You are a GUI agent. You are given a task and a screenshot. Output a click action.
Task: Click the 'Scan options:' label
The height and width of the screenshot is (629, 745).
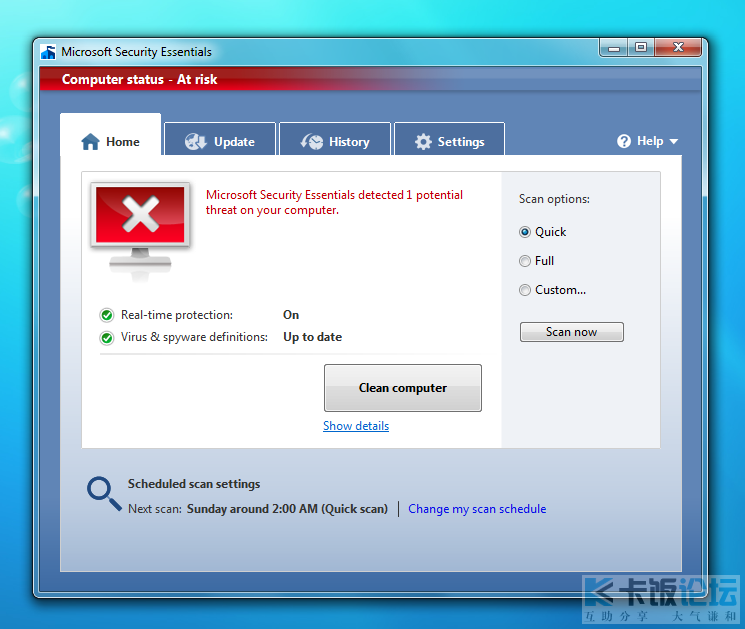pos(554,199)
